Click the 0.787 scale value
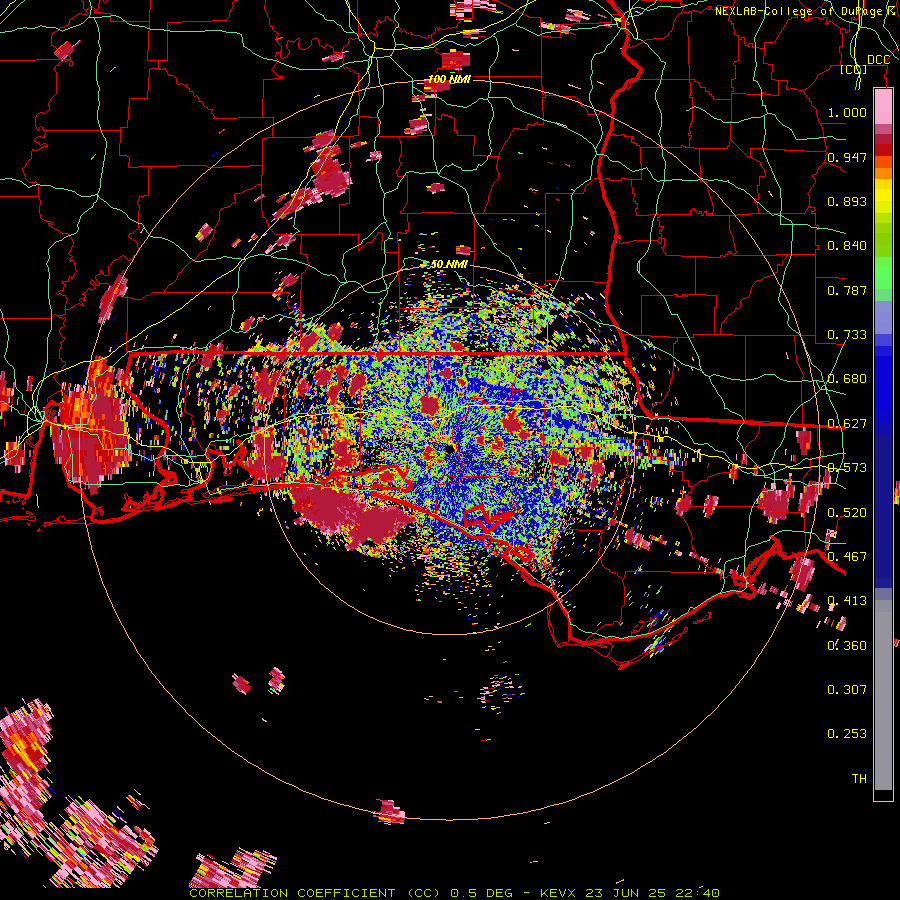The height and width of the screenshot is (900, 900). (847, 290)
